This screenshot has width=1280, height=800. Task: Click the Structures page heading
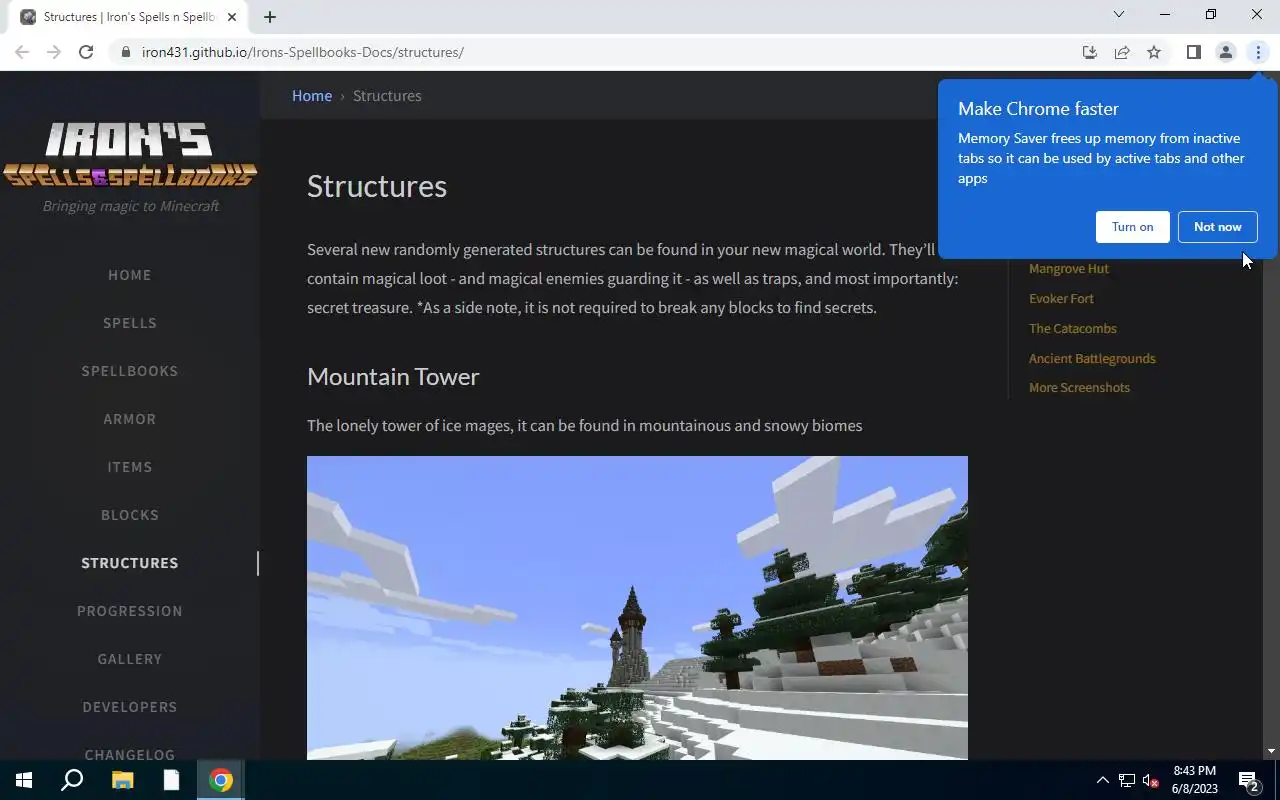click(x=377, y=187)
